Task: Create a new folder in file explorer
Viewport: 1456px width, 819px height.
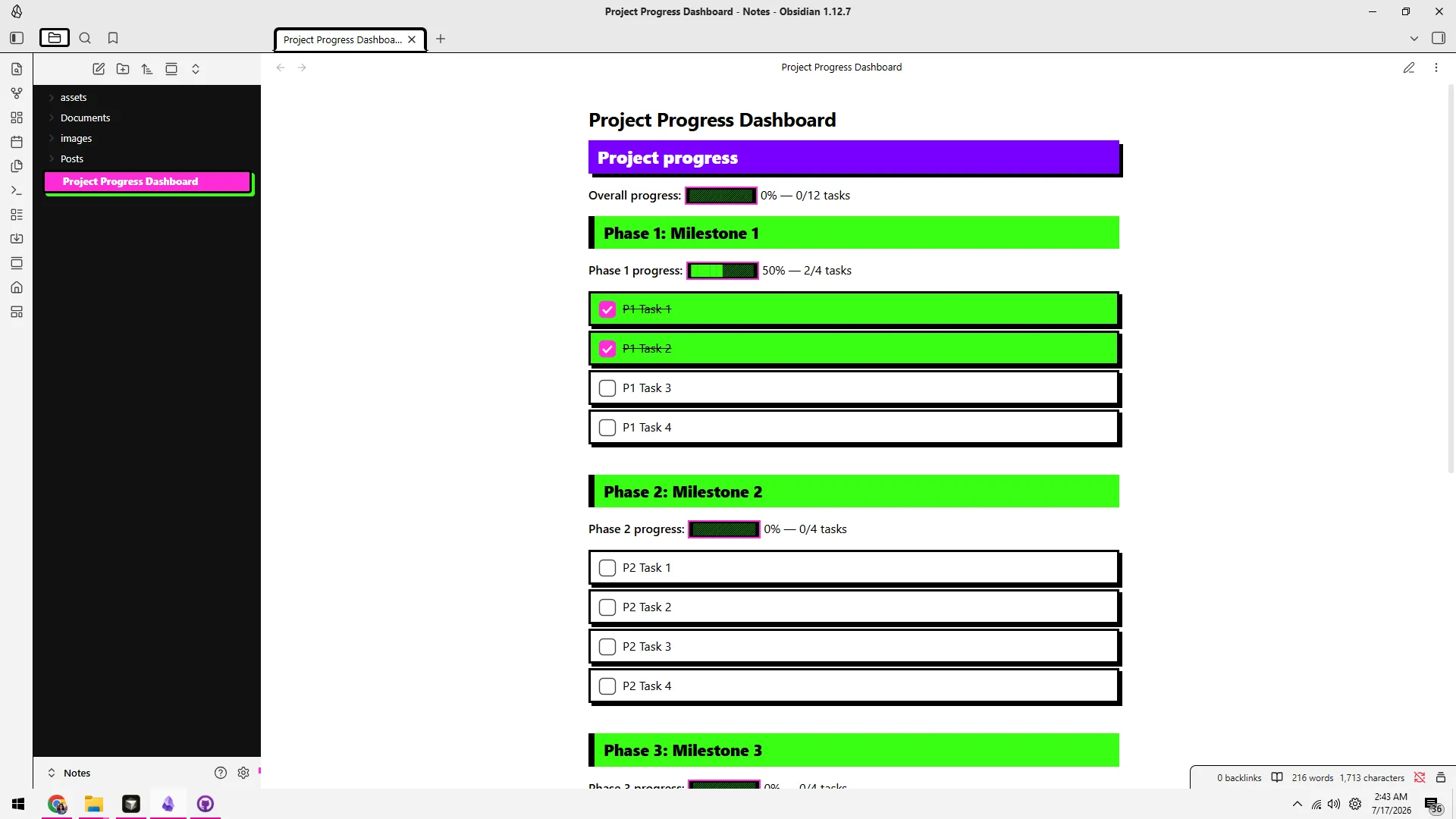Action: pos(123,69)
